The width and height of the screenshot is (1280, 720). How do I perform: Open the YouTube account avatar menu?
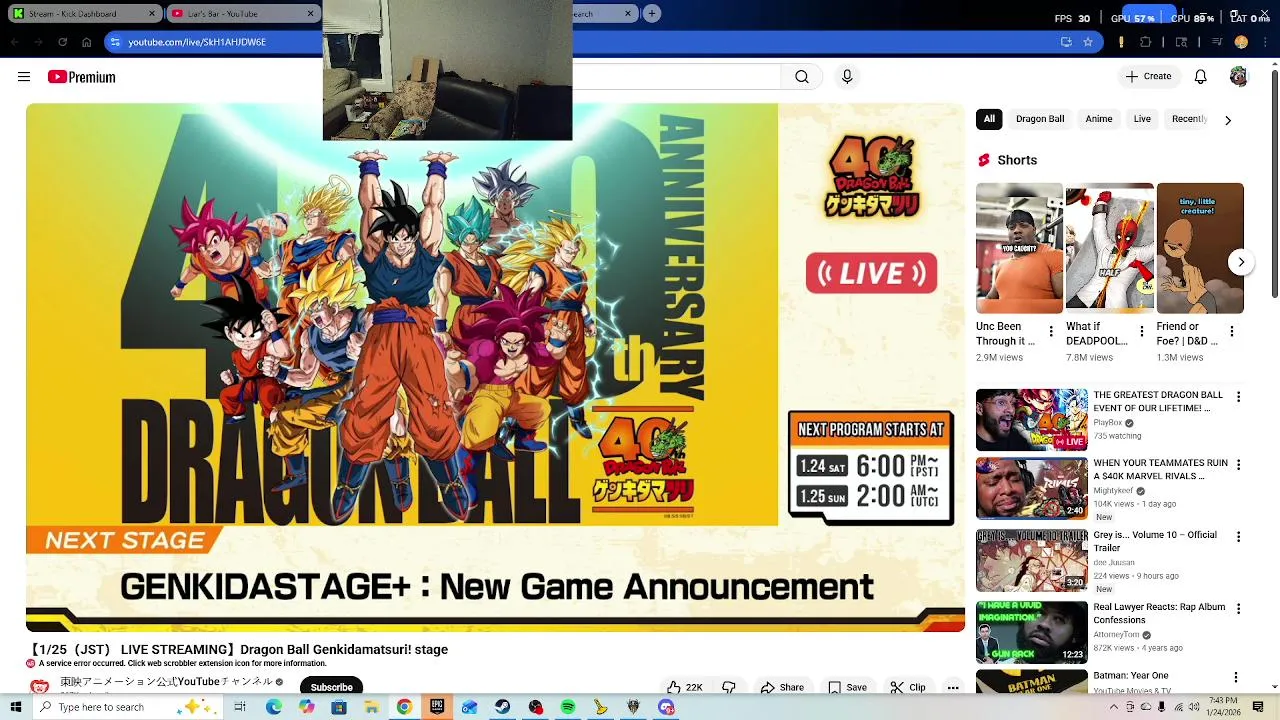click(x=1239, y=77)
